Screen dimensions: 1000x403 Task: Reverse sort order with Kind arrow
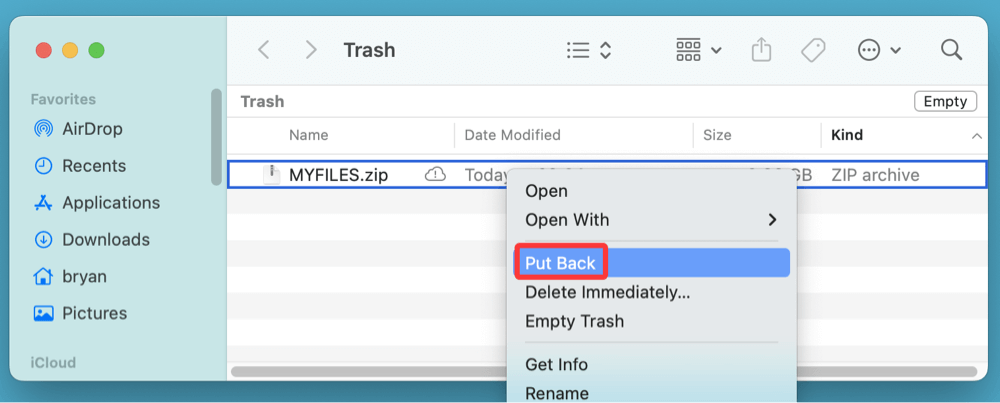(x=976, y=136)
